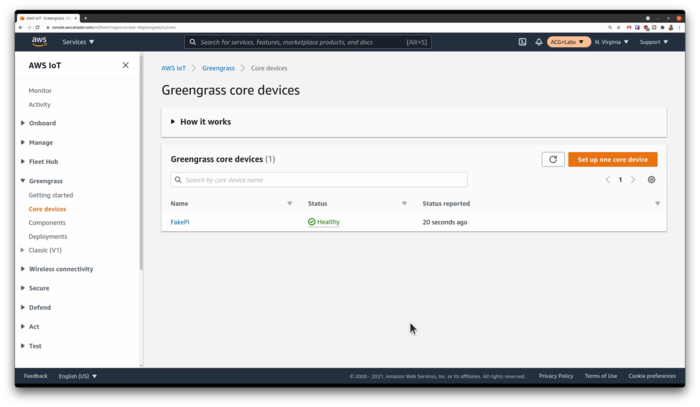Expand the Fleet Hub sidebar section
Screen dimensions: 700x407
pyautogui.click(x=23, y=161)
